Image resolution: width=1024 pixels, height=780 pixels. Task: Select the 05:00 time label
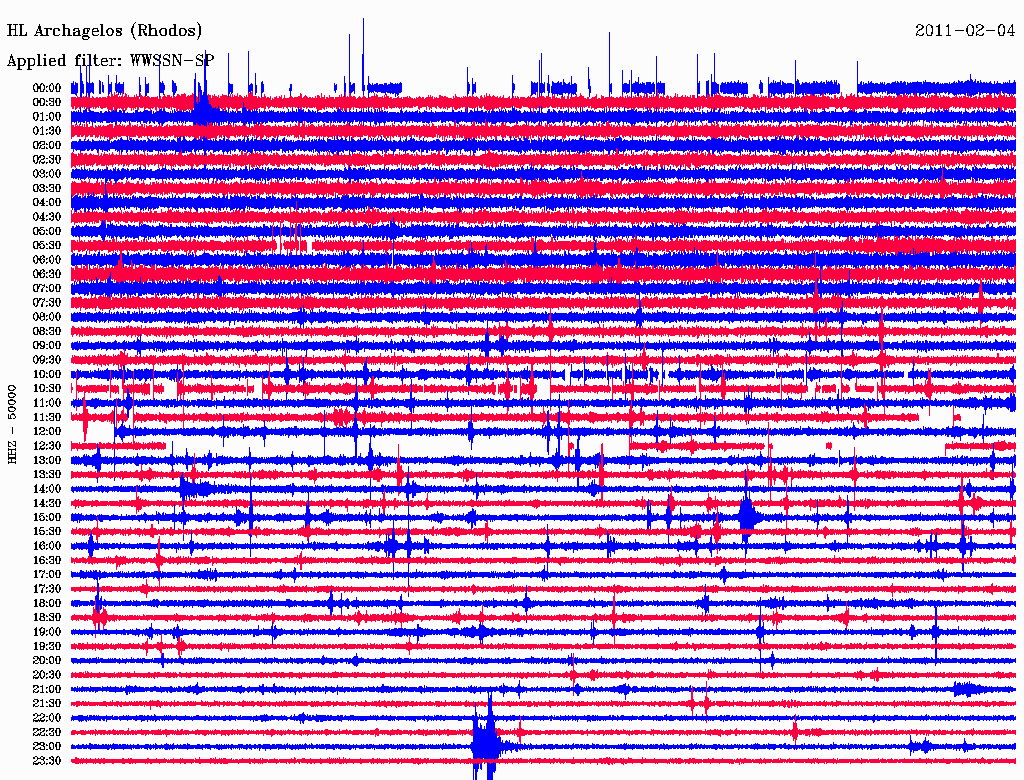(47, 231)
